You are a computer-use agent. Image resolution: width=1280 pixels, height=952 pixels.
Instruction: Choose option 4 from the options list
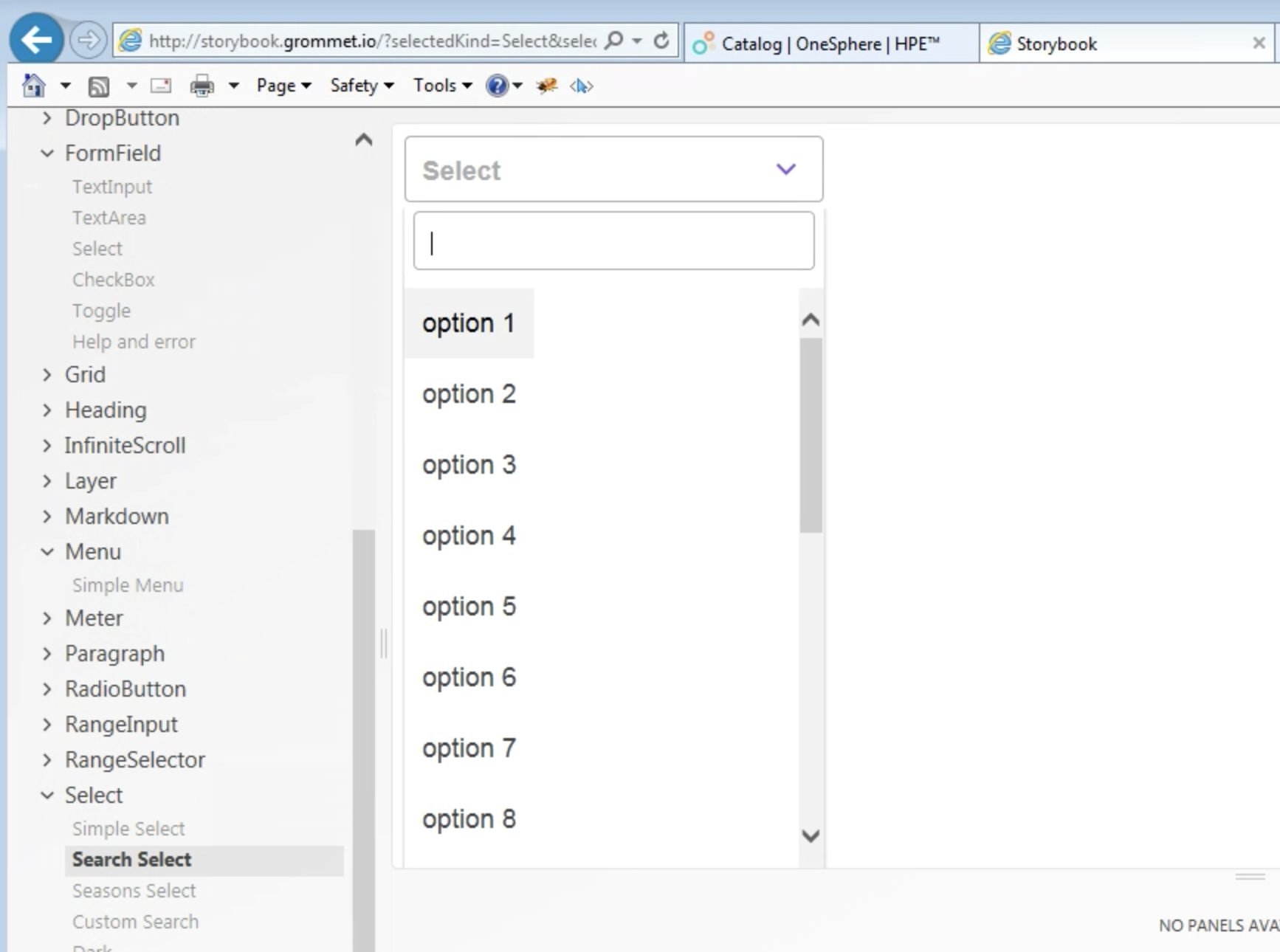coord(469,536)
